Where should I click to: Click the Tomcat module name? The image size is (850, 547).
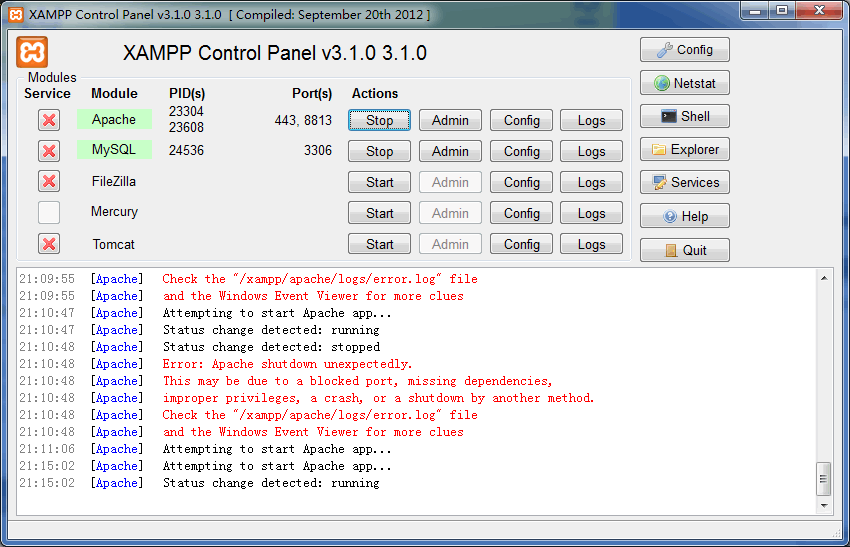click(x=113, y=244)
